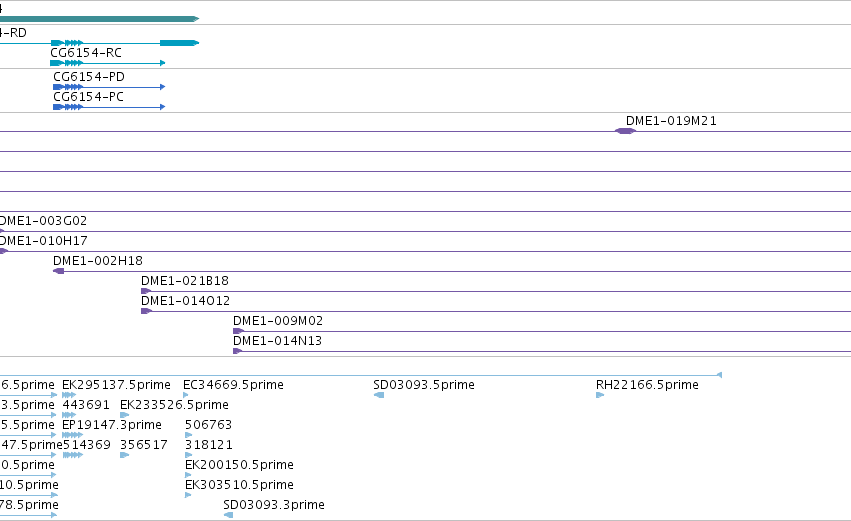Click the EK295137.5prime arrow glyph
Image resolution: width=851 pixels, height=521 pixels.
click(69, 395)
